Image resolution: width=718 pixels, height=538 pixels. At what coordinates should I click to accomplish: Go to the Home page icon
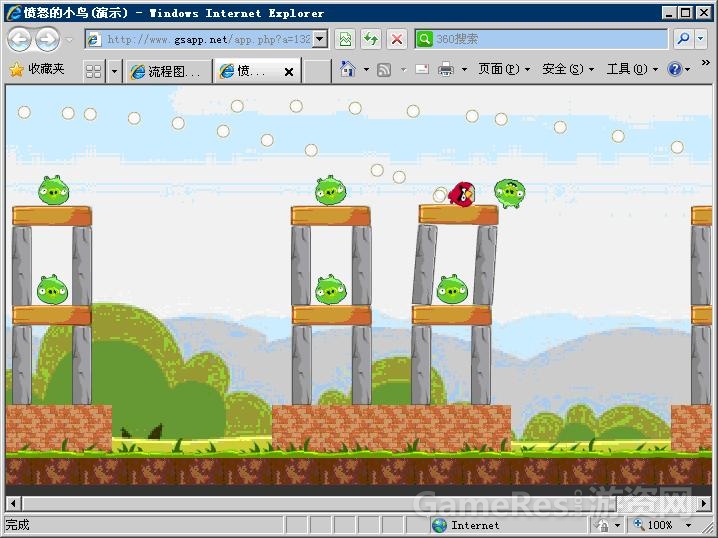click(x=348, y=69)
